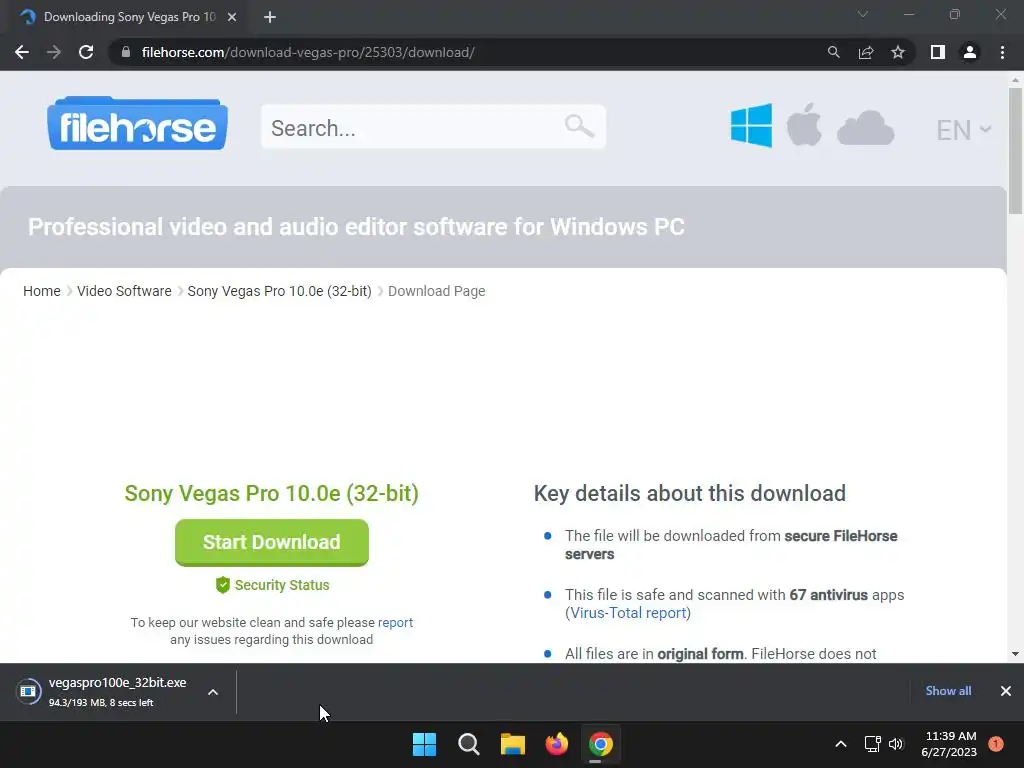Select the Downloading Sony Vegas Pro tab
The width and height of the screenshot is (1024, 768).
coord(129,17)
